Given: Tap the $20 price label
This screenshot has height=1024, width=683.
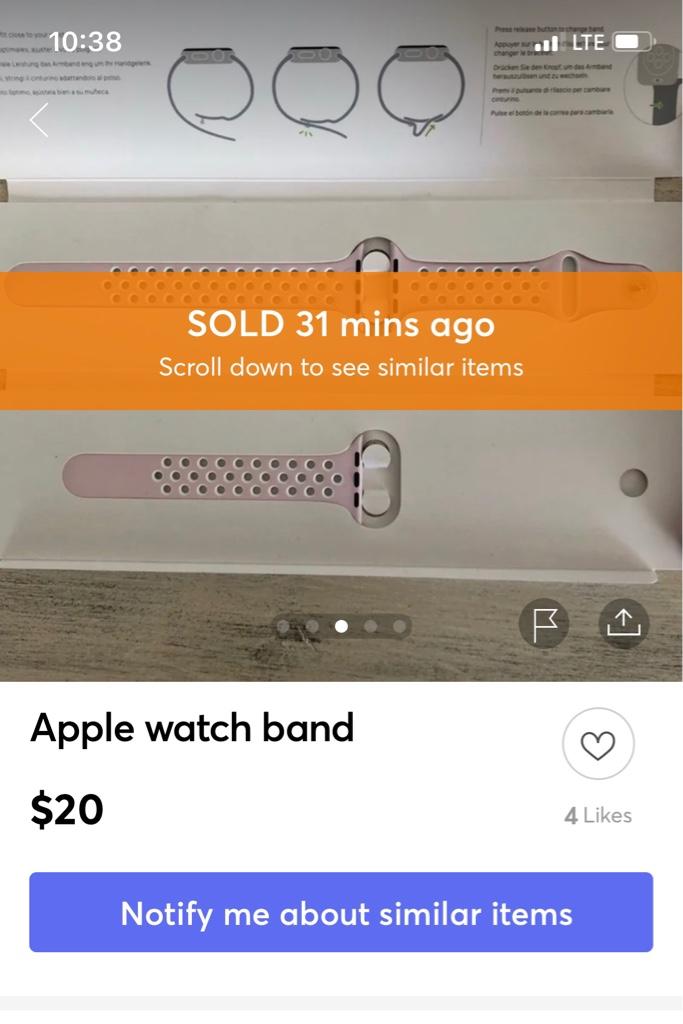Looking at the screenshot, I should click(67, 810).
